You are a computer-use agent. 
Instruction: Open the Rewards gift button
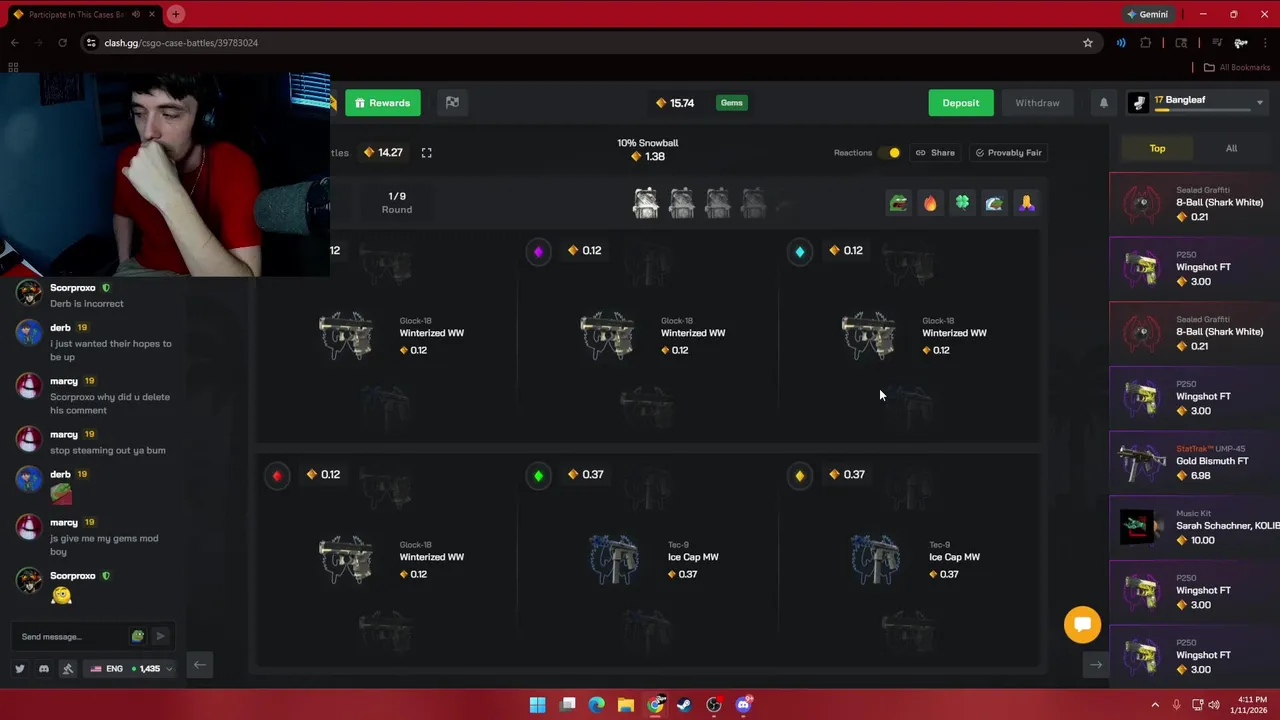(383, 103)
